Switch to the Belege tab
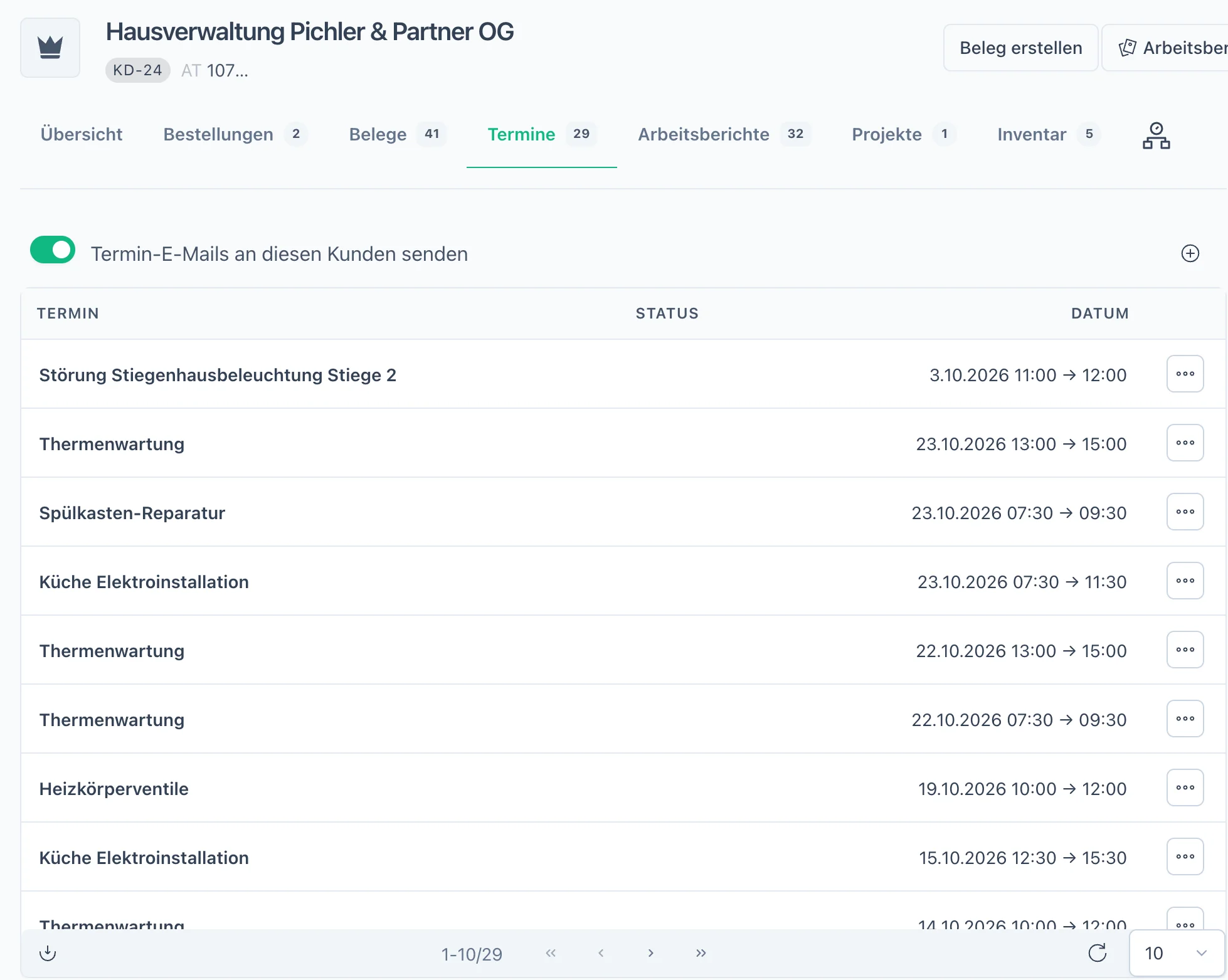Screen dimensions: 1228x980 [398, 134]
